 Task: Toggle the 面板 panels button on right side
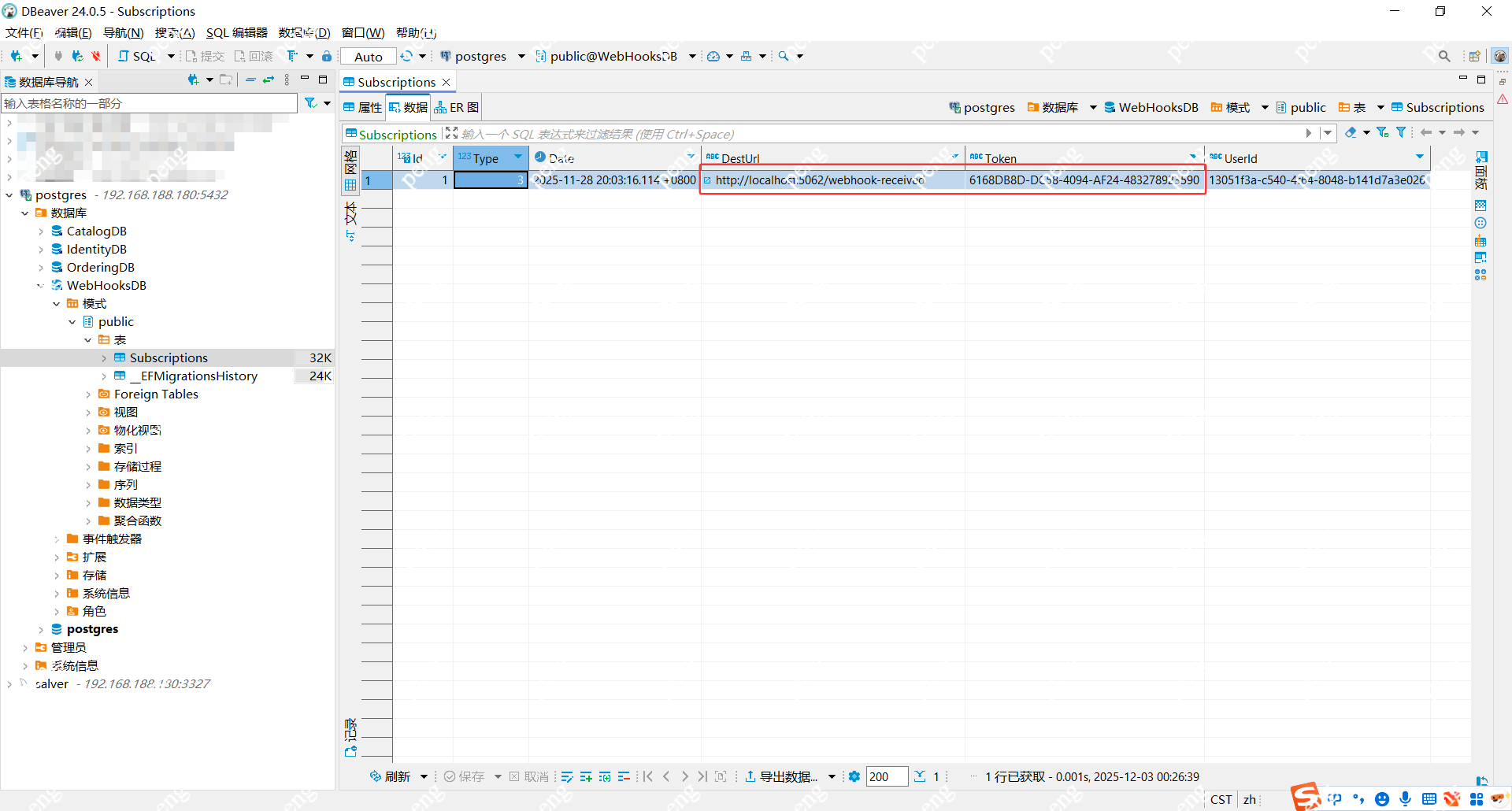1481,171
